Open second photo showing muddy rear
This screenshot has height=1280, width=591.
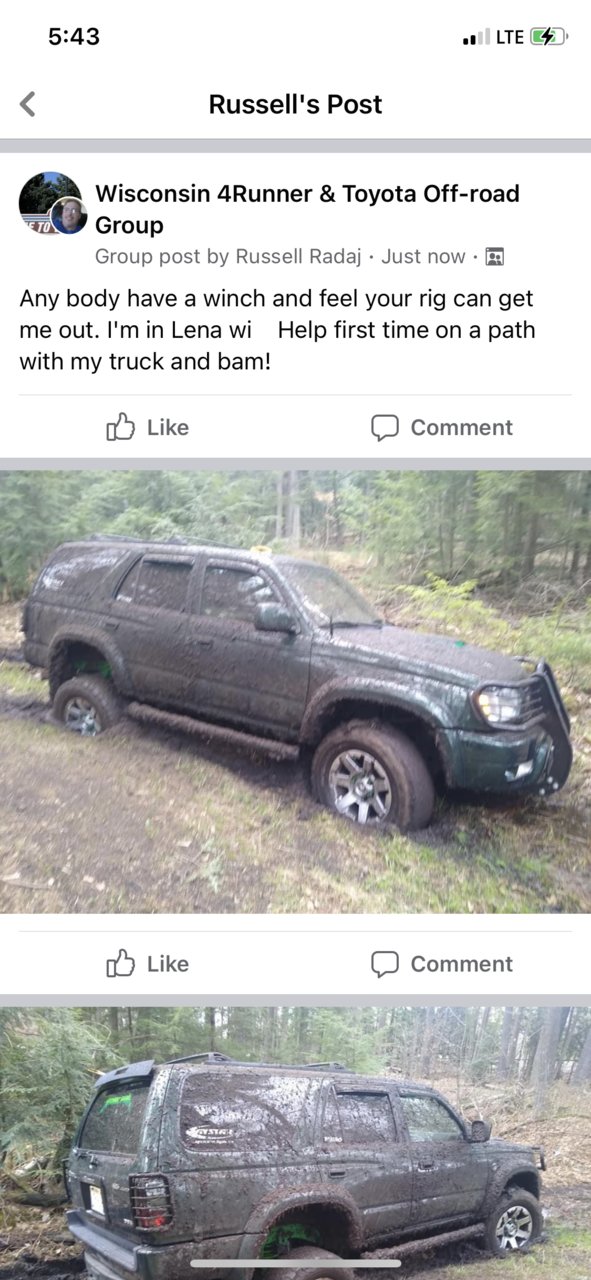click(295, 1143)
